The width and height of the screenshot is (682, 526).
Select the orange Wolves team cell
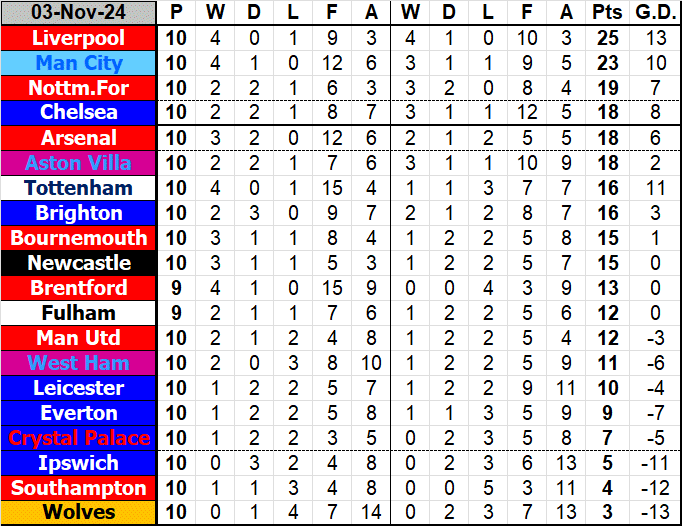(x=79, y=513)
